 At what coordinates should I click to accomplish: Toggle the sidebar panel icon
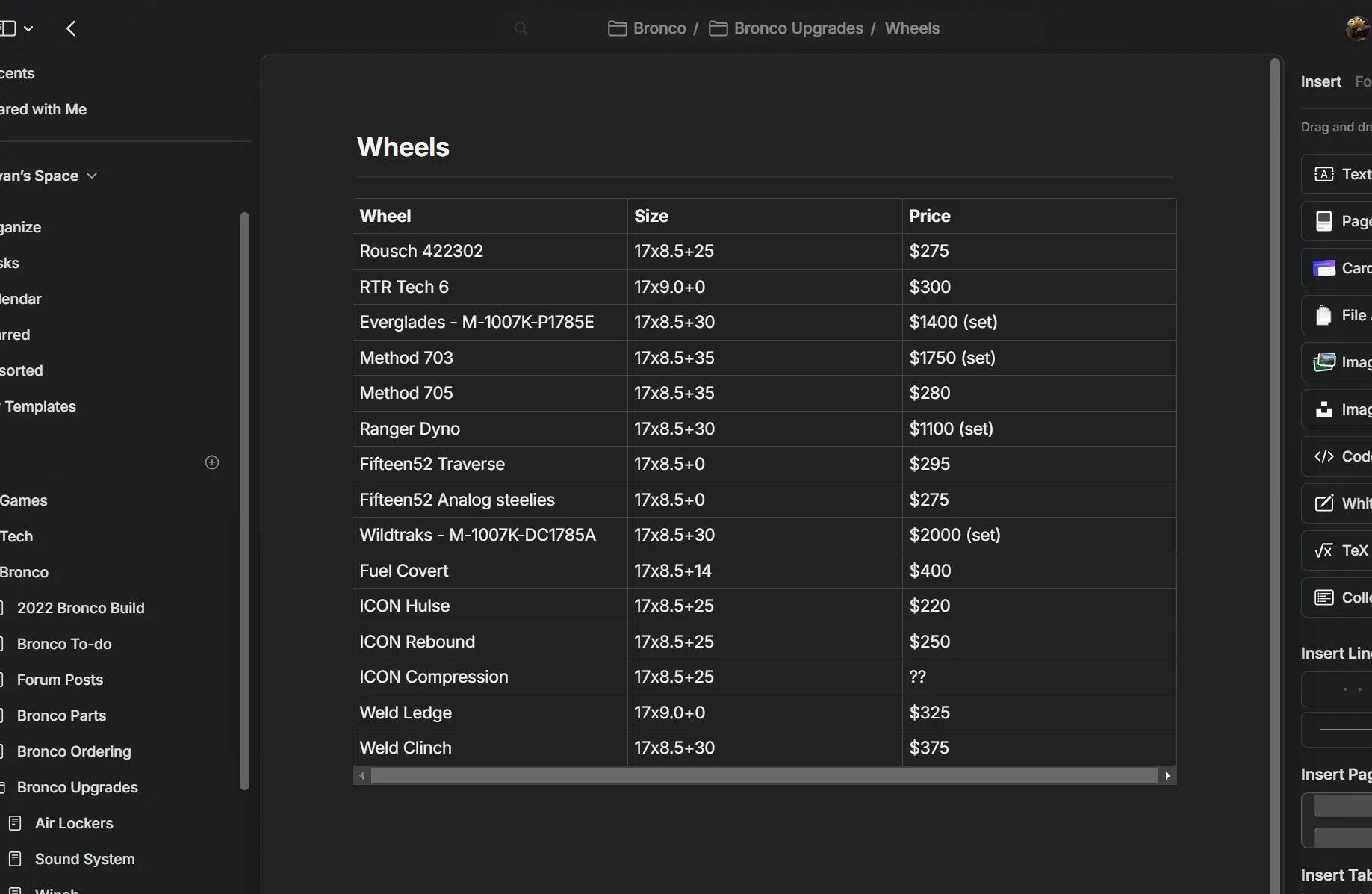(x=8, y=28)
